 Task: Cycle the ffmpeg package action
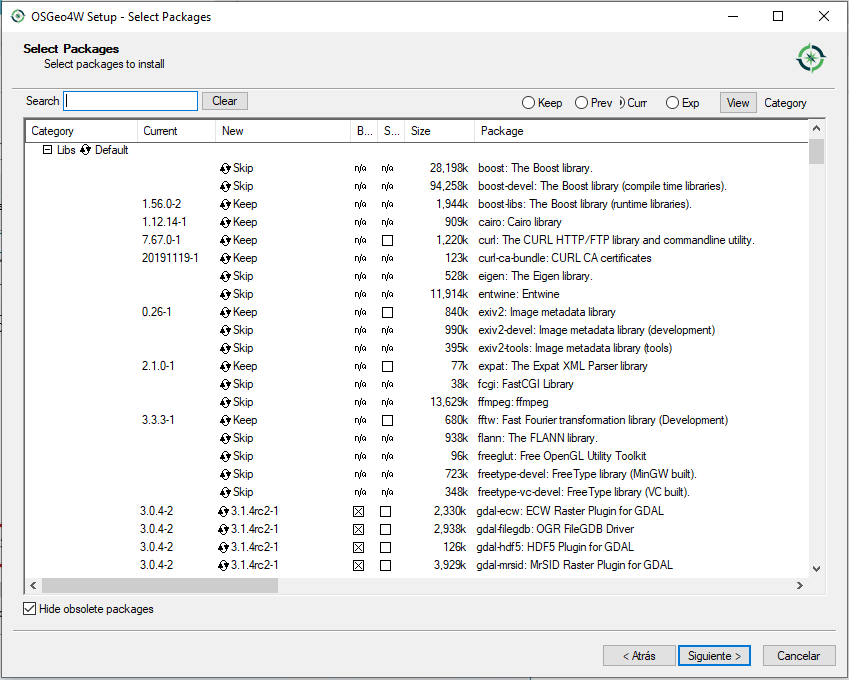click(x=225, y=402)
